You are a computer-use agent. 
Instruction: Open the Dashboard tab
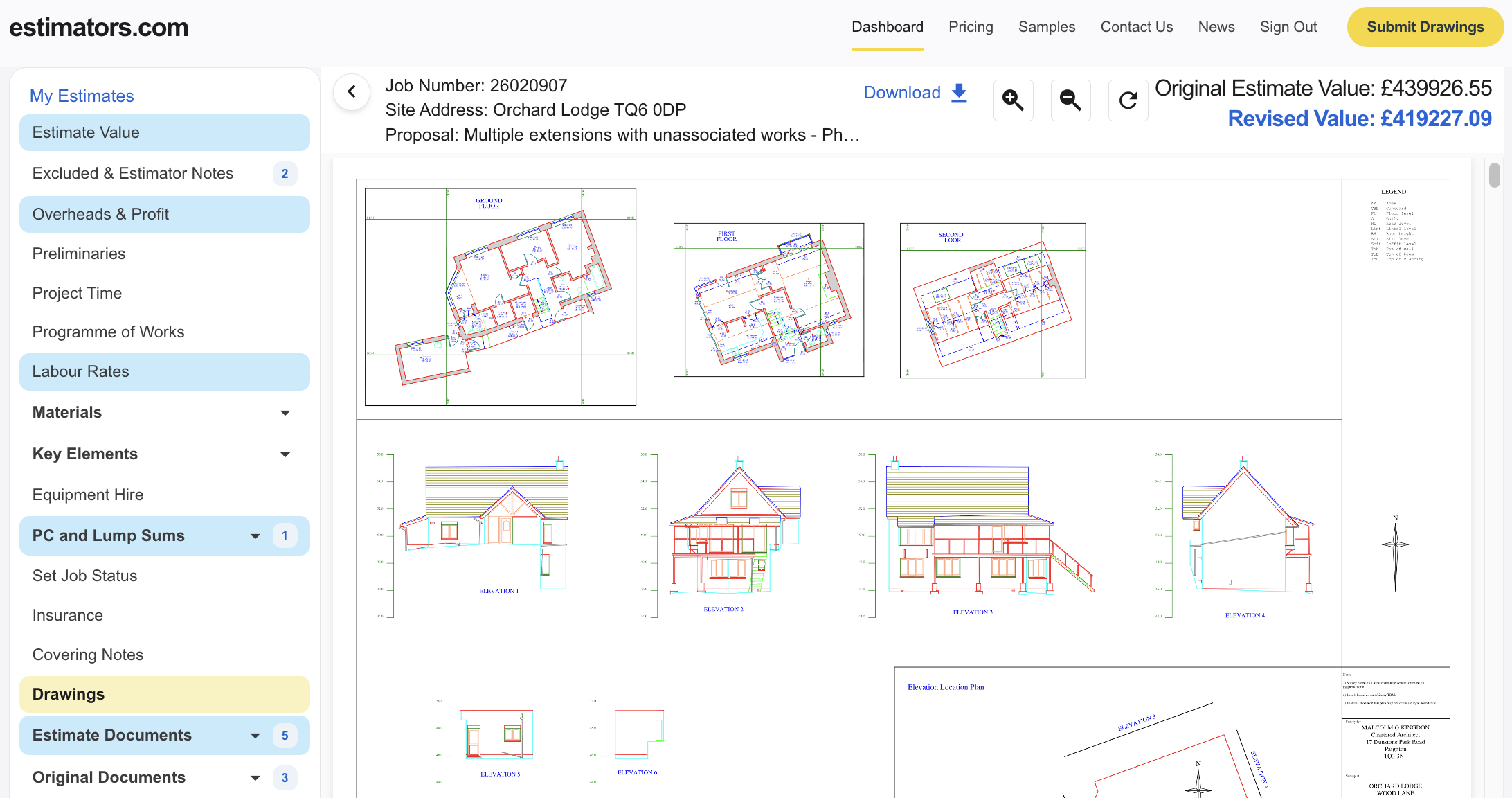point(887,27)
